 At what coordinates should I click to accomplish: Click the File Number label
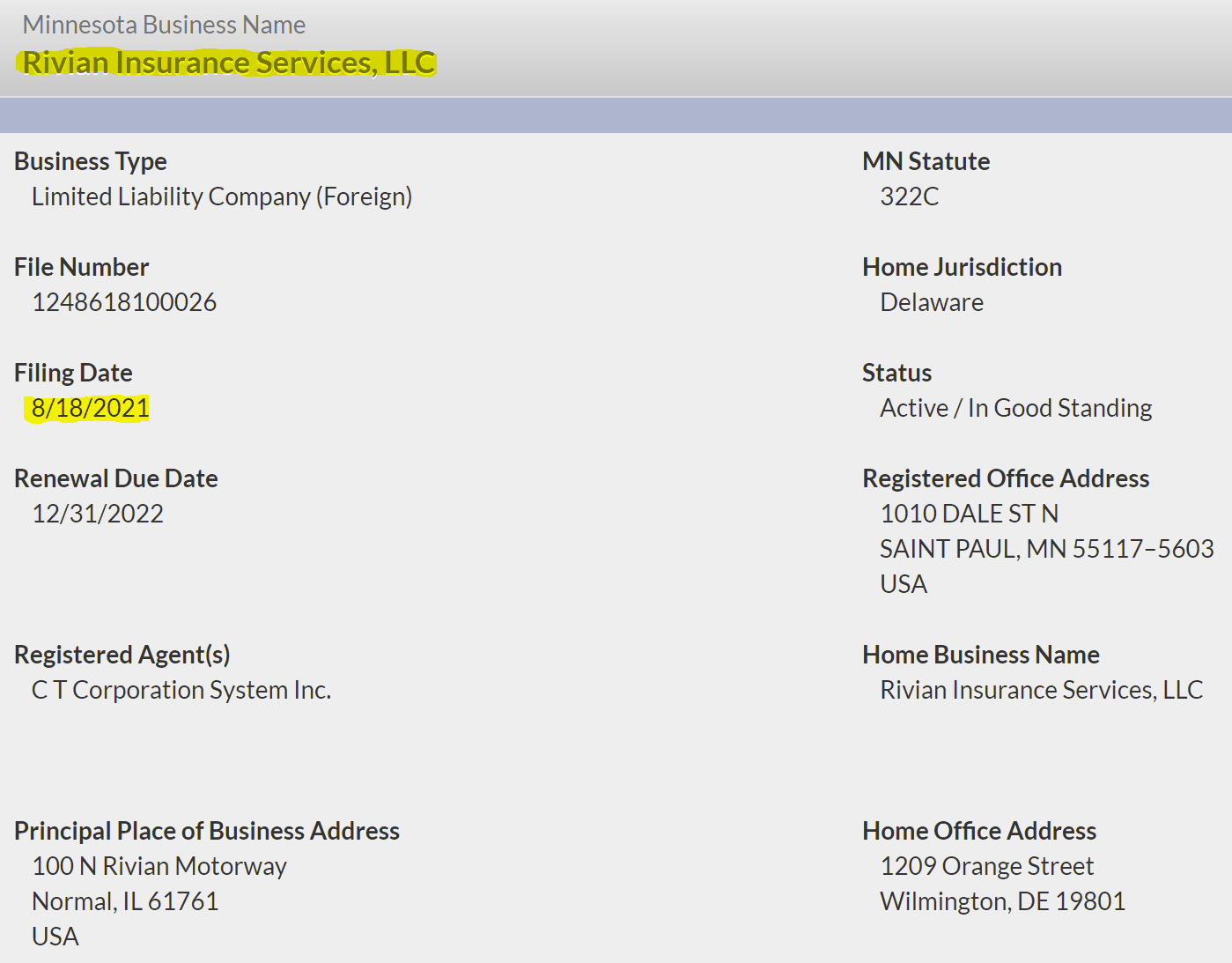click(81, 267)
